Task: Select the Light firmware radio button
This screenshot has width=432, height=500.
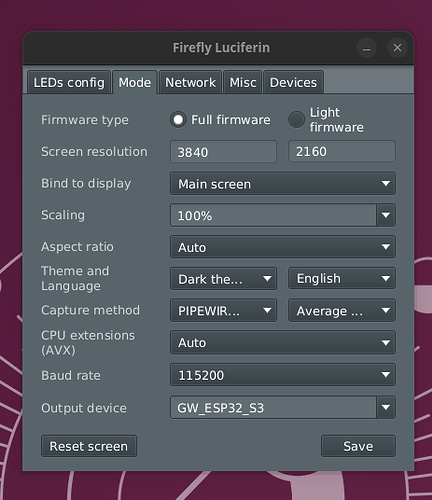Action: 296,120
